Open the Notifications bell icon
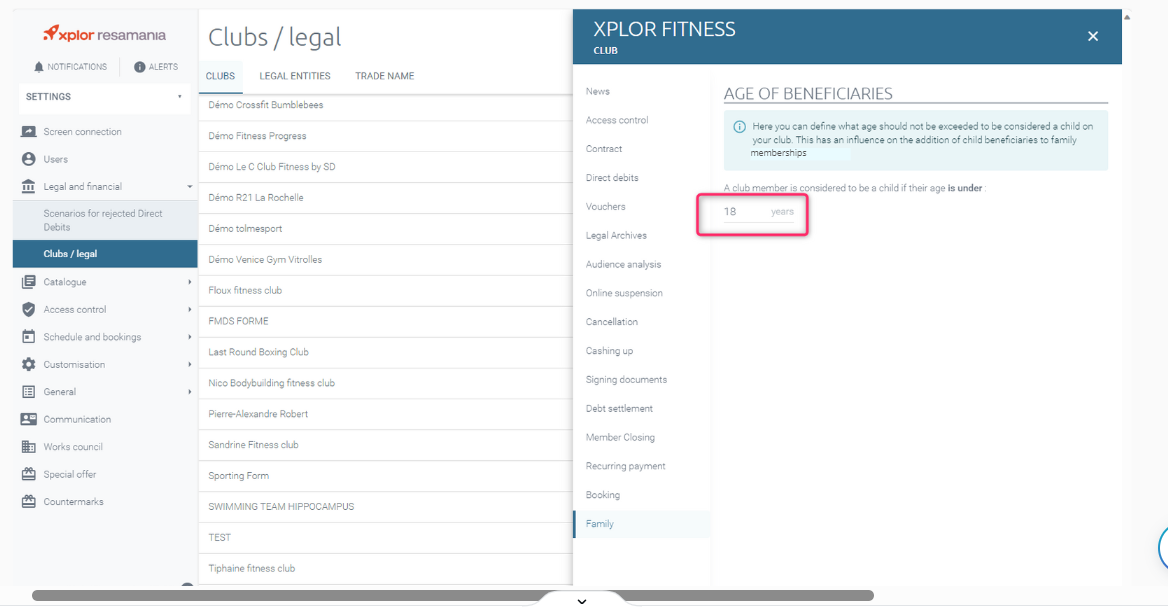The width and height of the screenshot is (1168, 609). point(39,67)
